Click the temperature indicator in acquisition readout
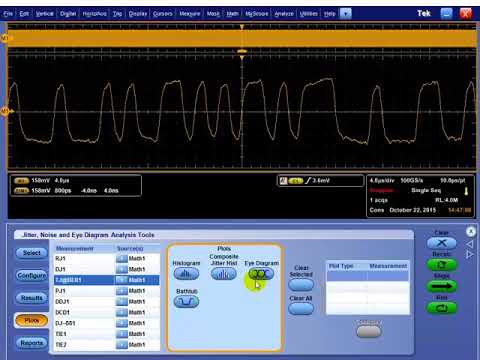The height and width of the screenshot is (360, 480). coord(466,191)
